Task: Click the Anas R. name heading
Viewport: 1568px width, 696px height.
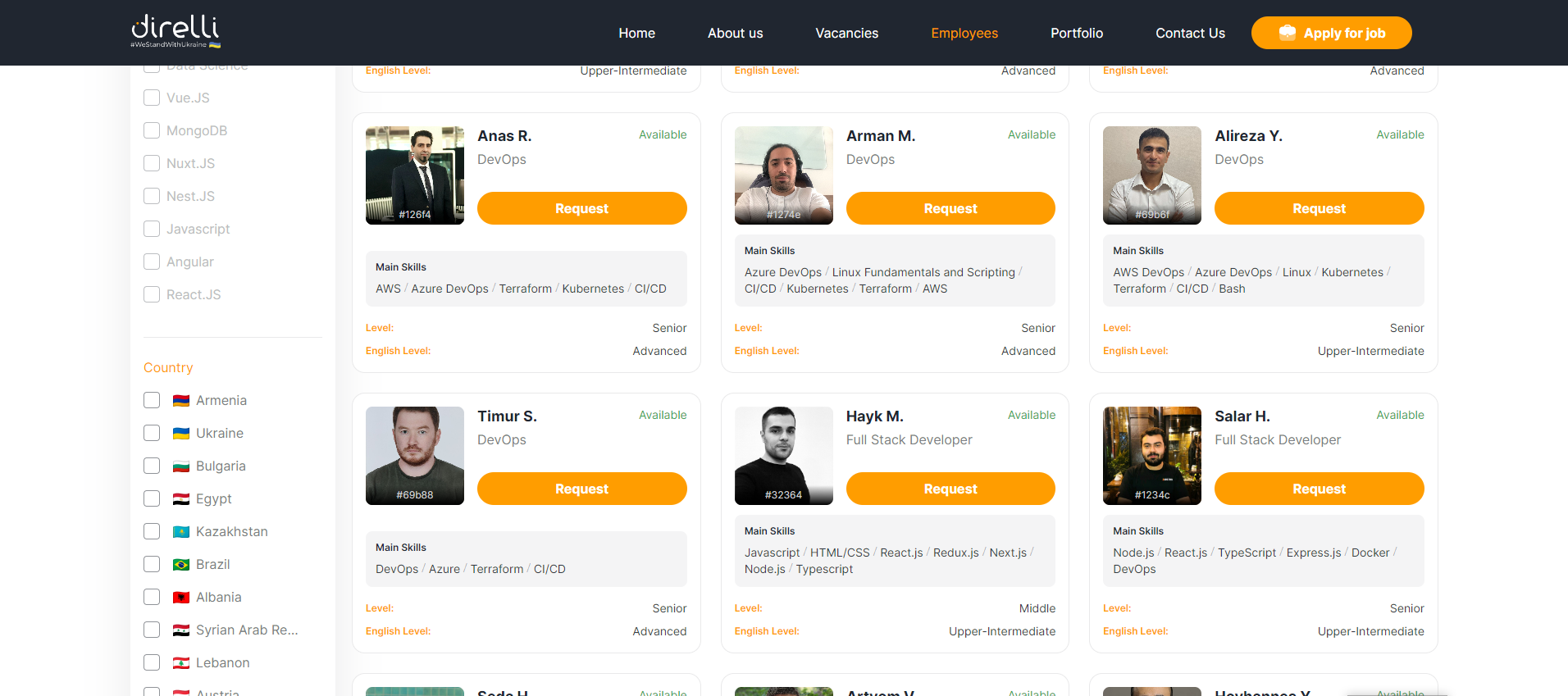Action: (x=504, y=136)
